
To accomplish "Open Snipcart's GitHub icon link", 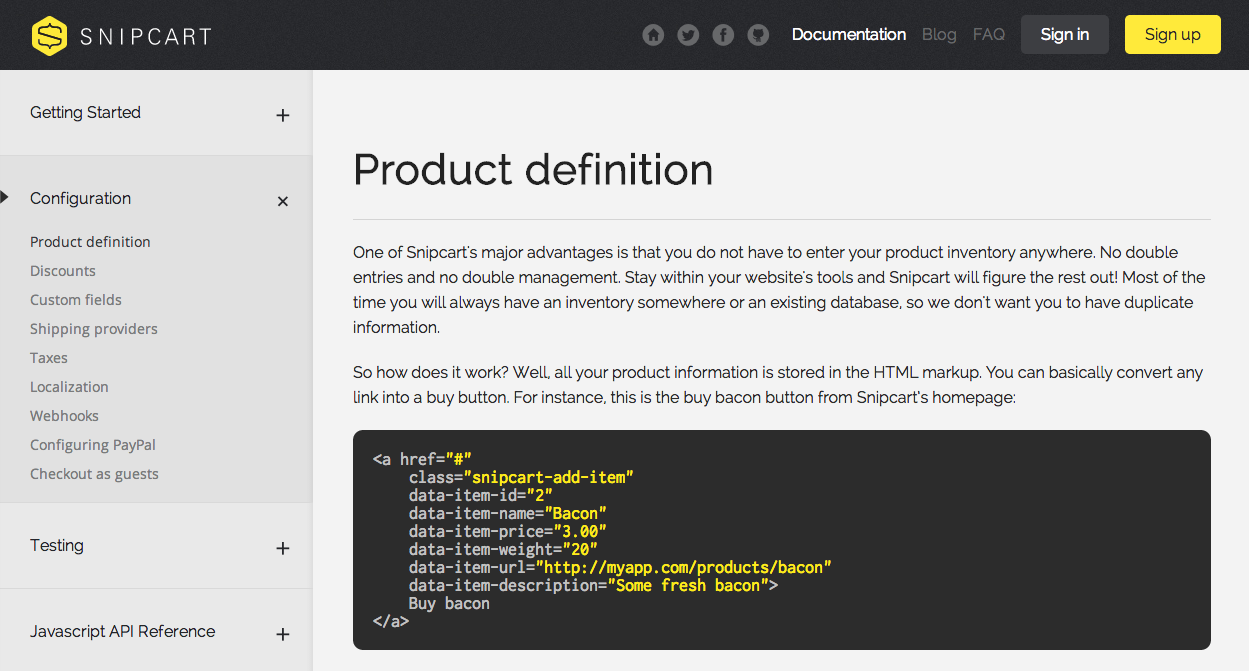I will click(x=758, y=35).
